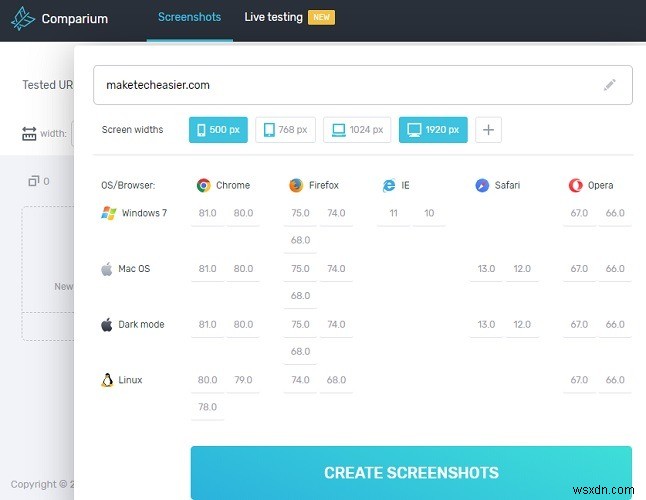This screenshot has height=500, width=646.
Task: Select Firefox 74.0 on Windows 7
Action: click(x=336, y=213)
